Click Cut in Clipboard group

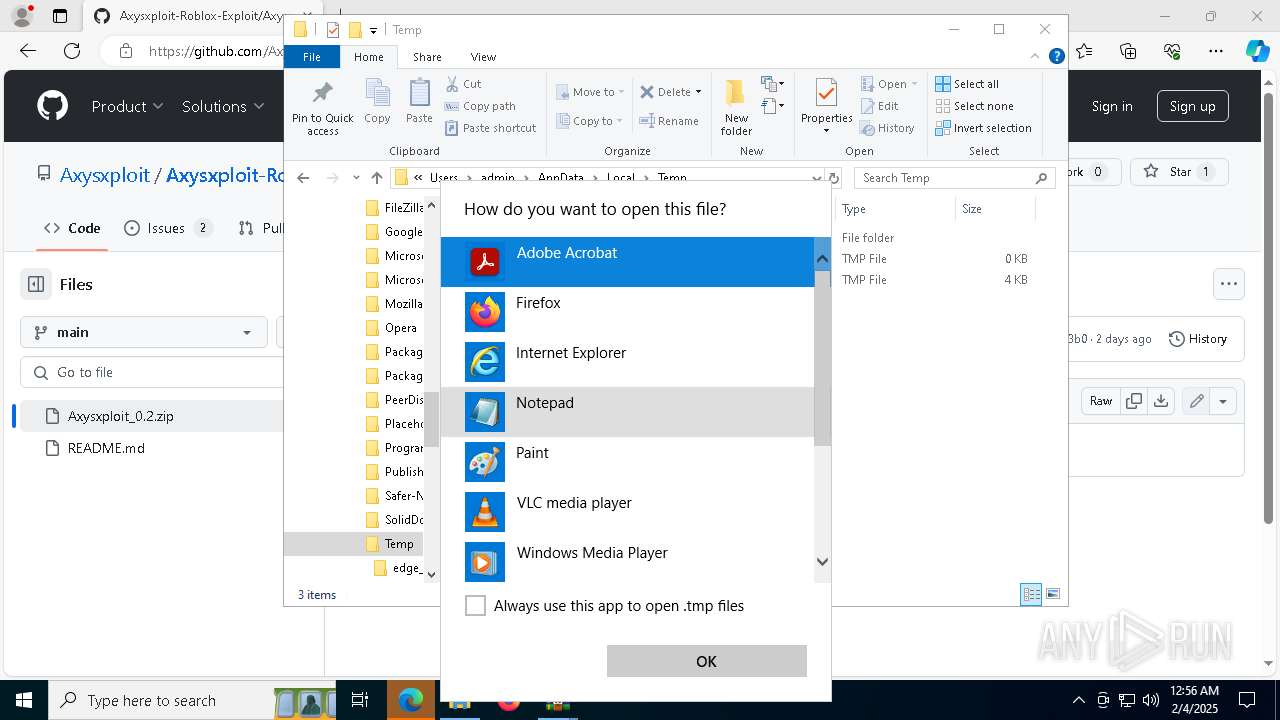tap(463, 84)
